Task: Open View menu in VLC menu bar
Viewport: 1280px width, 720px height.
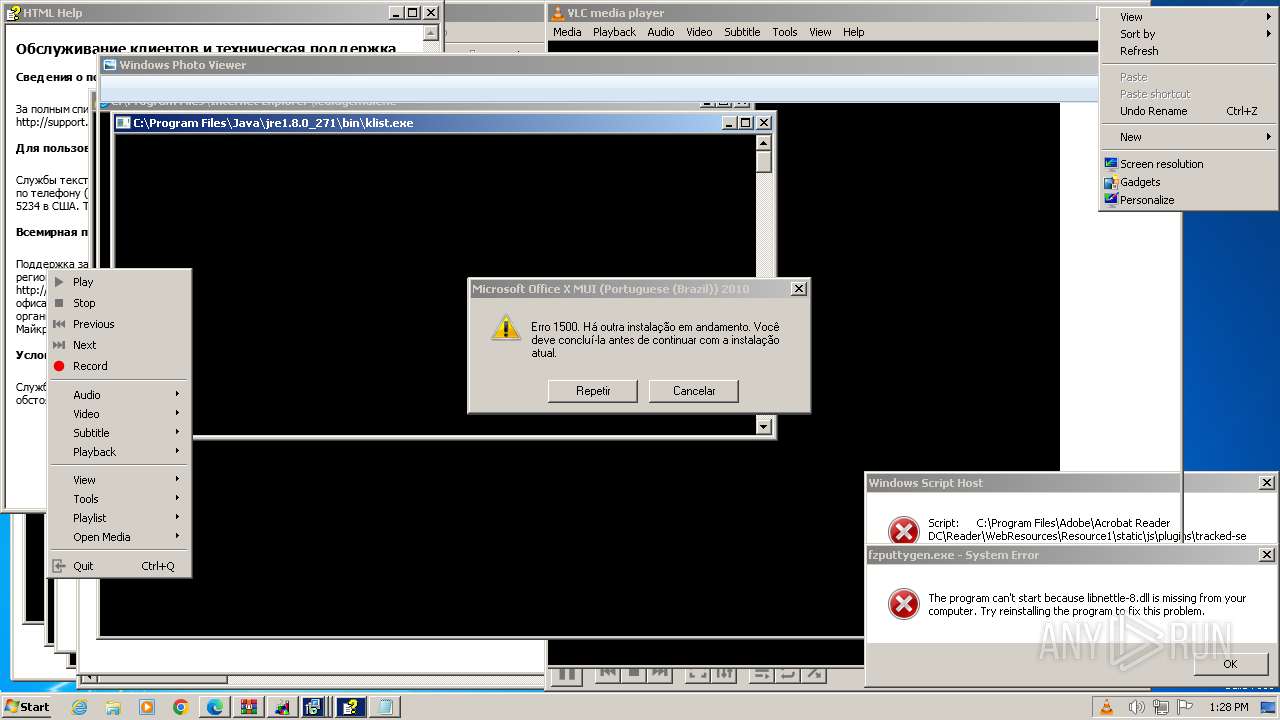Action: click(x=820, y=32)
